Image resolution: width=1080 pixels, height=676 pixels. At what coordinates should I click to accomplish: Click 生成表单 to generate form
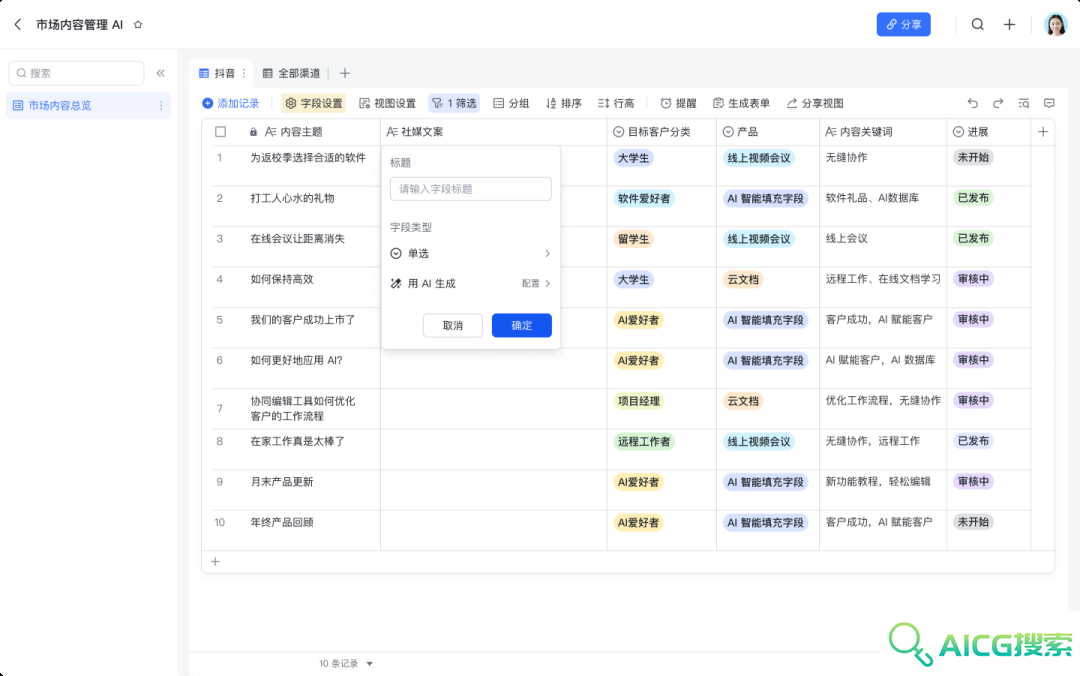click(x=741, y=103)
